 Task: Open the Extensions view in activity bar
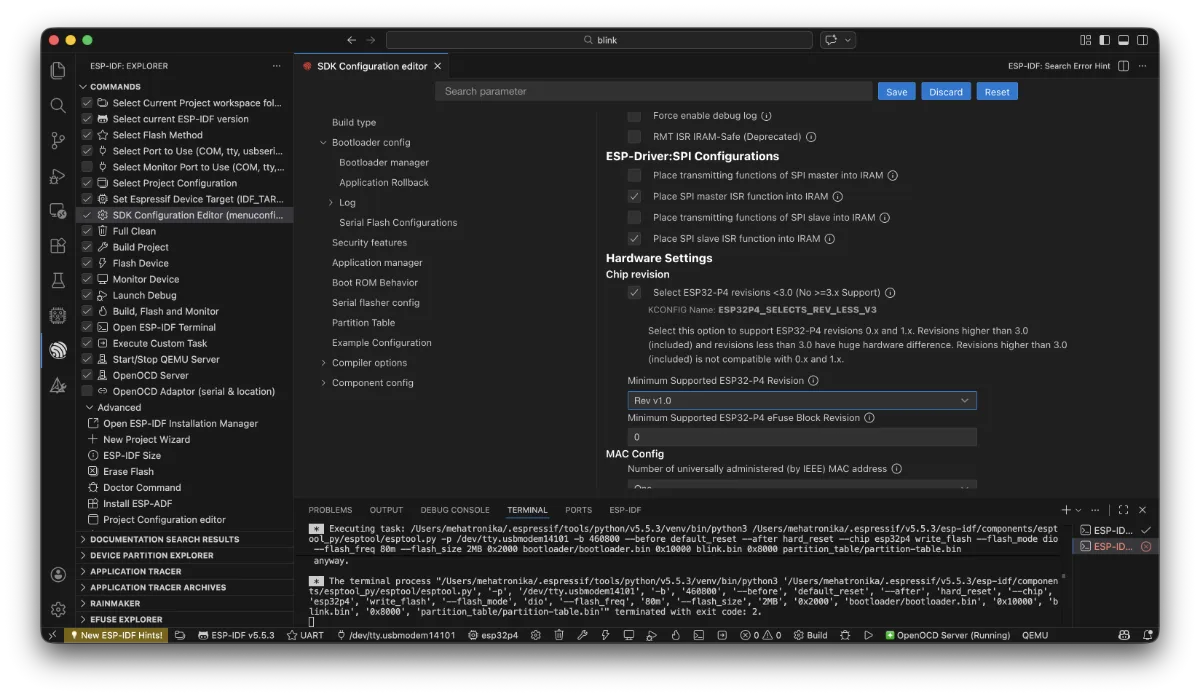point(58,246)
